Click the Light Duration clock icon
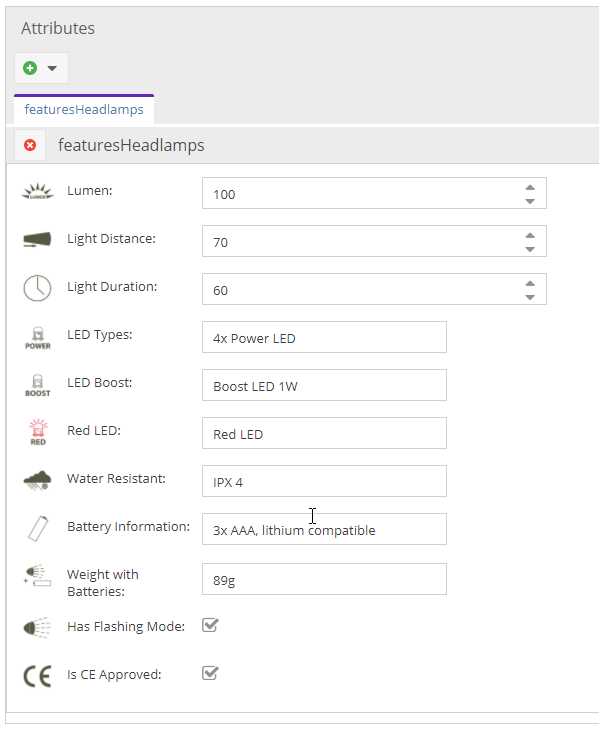The width and height of the screenshot is (599, 738). (37, 288)
